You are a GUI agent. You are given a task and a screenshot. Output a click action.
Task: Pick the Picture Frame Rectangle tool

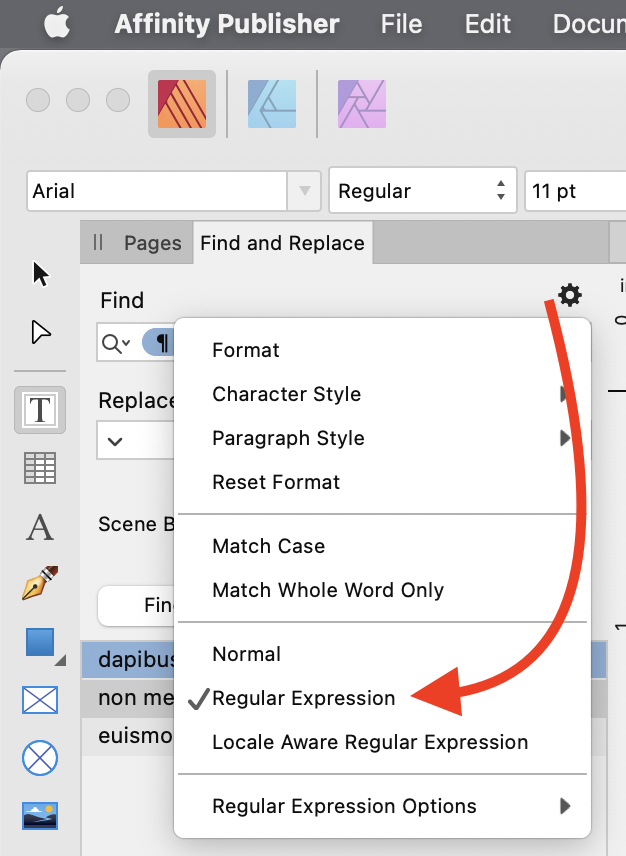pyautogui.click(x=40, y=700)
